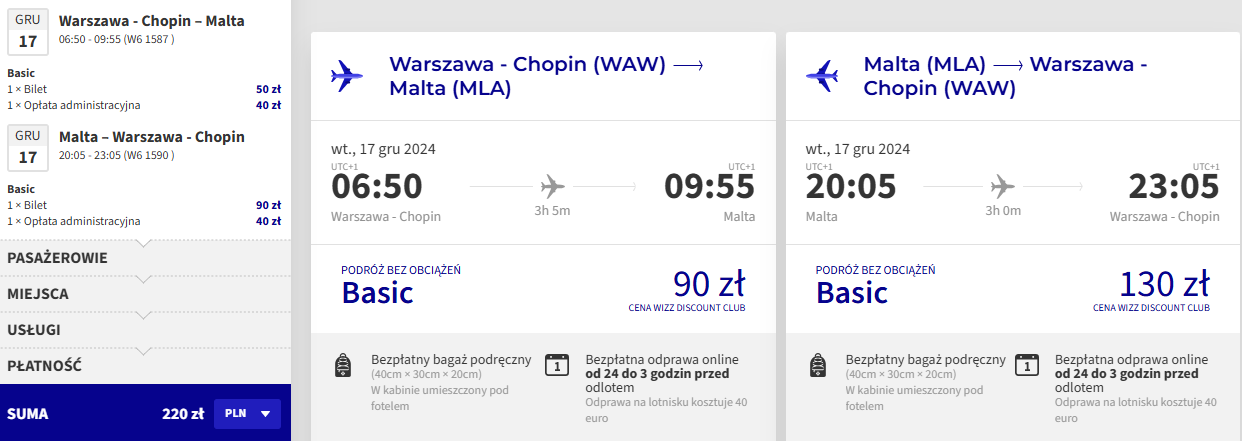
Task: Click the return flight duration plane icon
Action: pyautogui.click(x=1002, y=186)
